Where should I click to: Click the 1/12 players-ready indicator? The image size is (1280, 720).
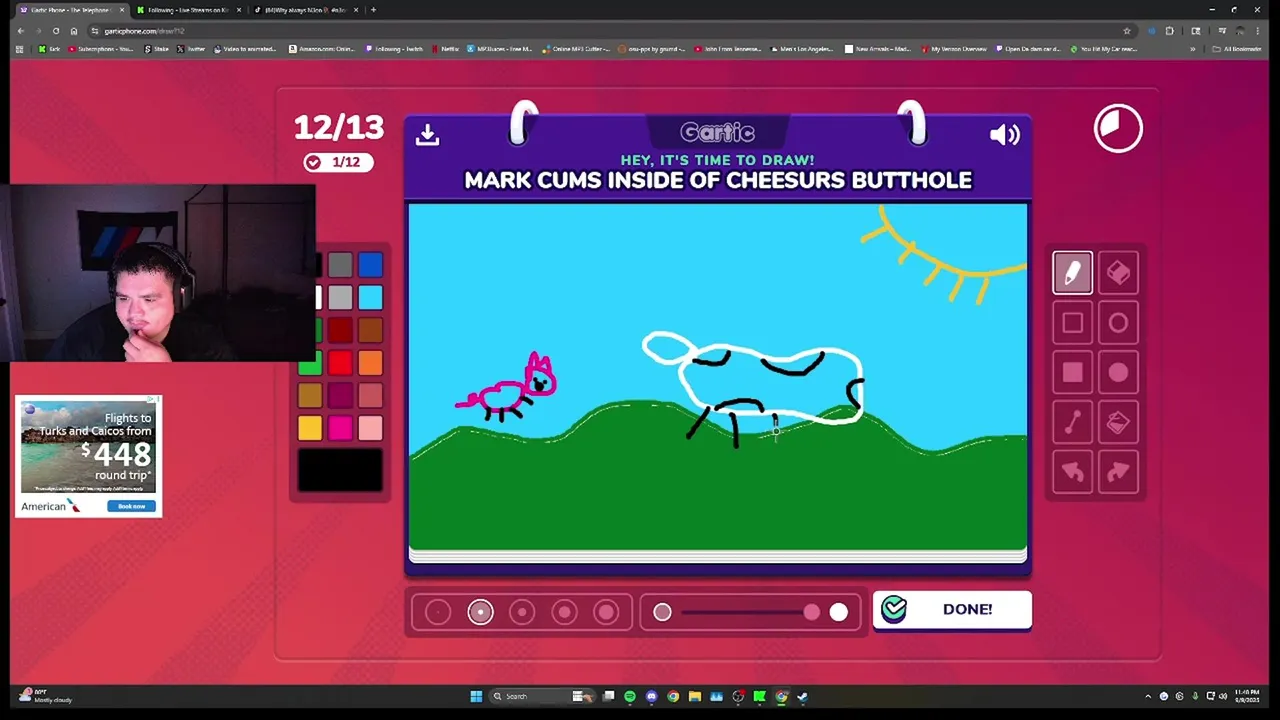tap(338, 162)
